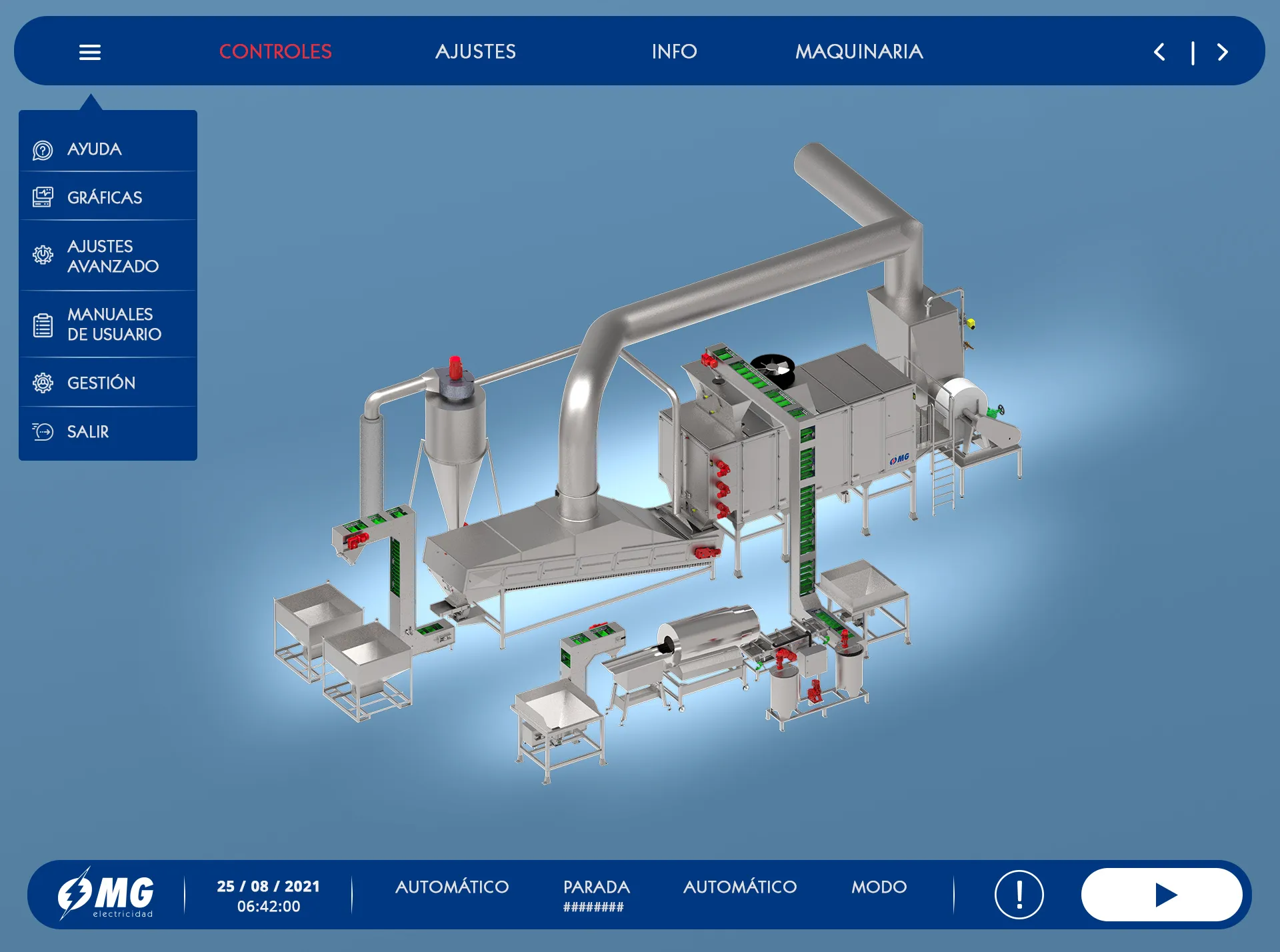Click the GESTIÓN cog icon
The width and height of the screenshot is (1280, 952).
point(43,383)
